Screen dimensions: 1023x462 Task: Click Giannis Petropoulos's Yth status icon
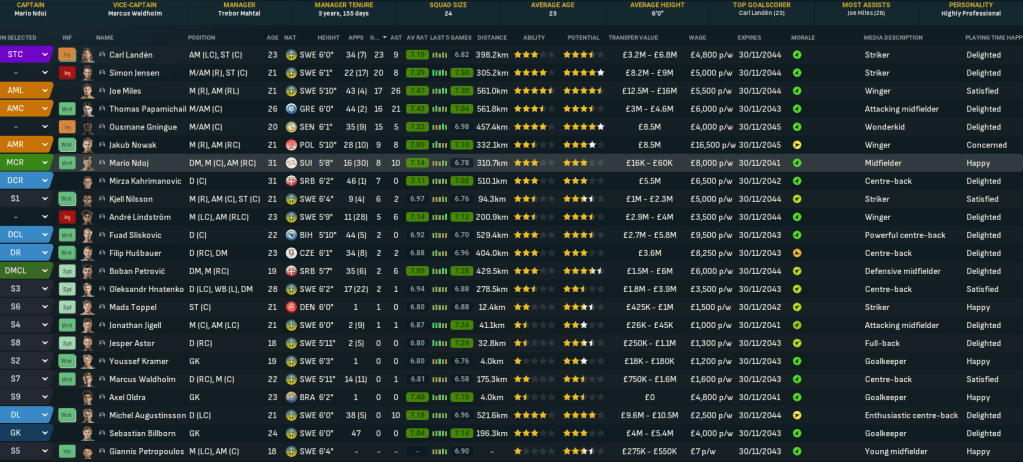click(x=67, y=451)
